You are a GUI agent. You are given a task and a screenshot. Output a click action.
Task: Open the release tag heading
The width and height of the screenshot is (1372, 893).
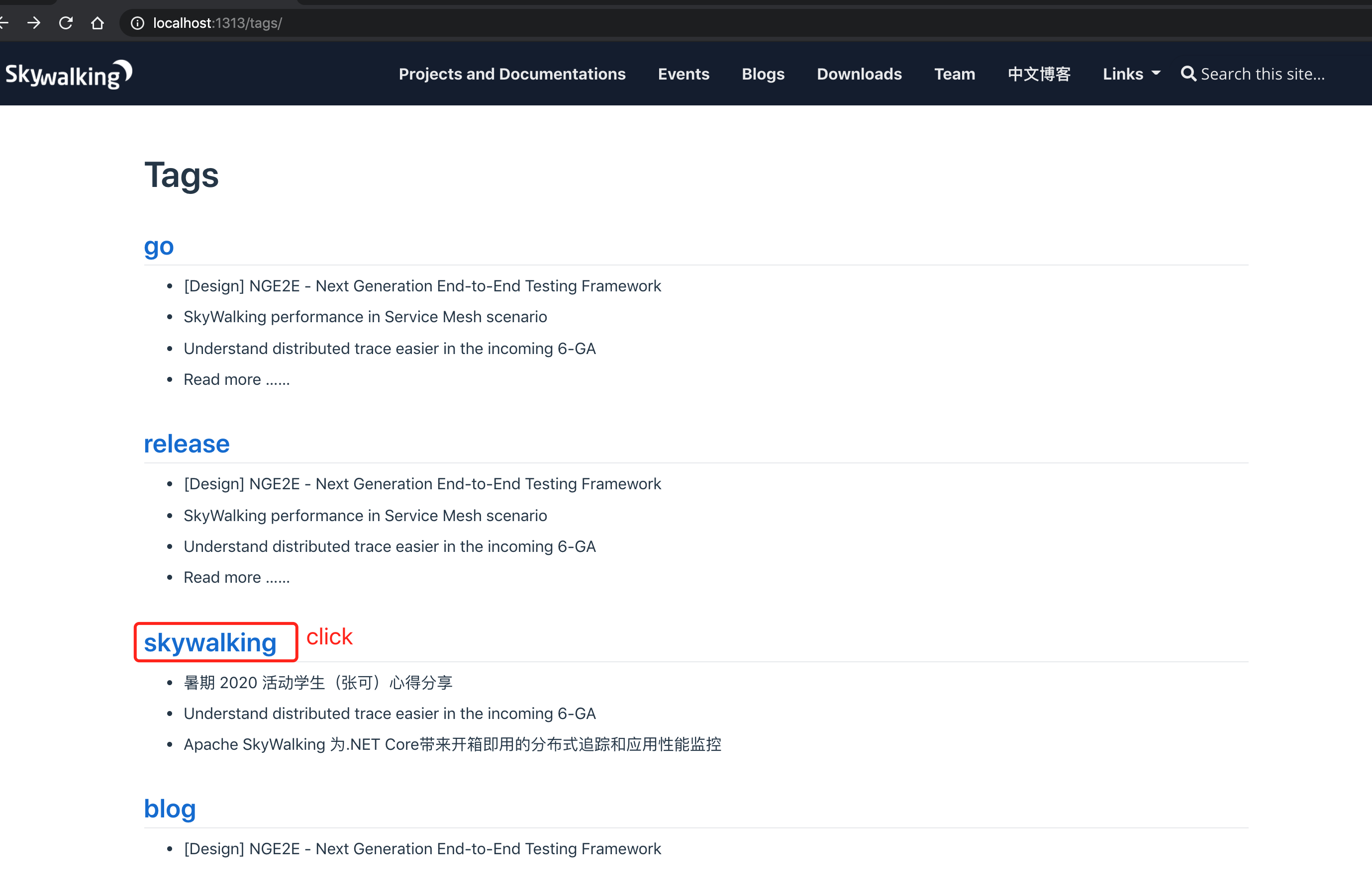186,444
